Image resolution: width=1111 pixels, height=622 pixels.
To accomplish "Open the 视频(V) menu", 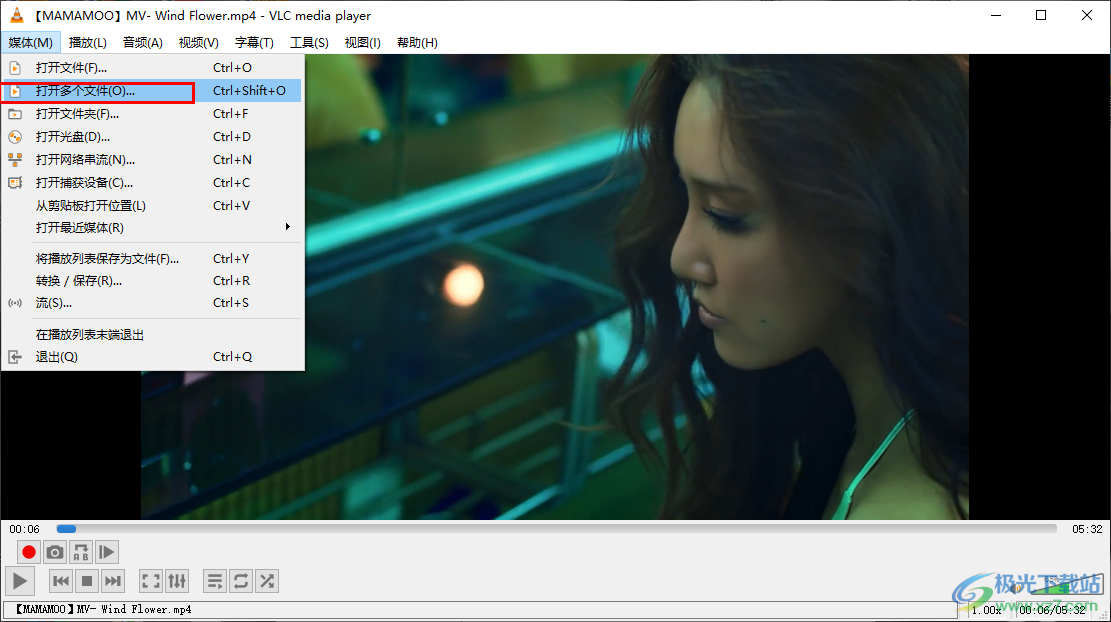I will pos(198,43).
